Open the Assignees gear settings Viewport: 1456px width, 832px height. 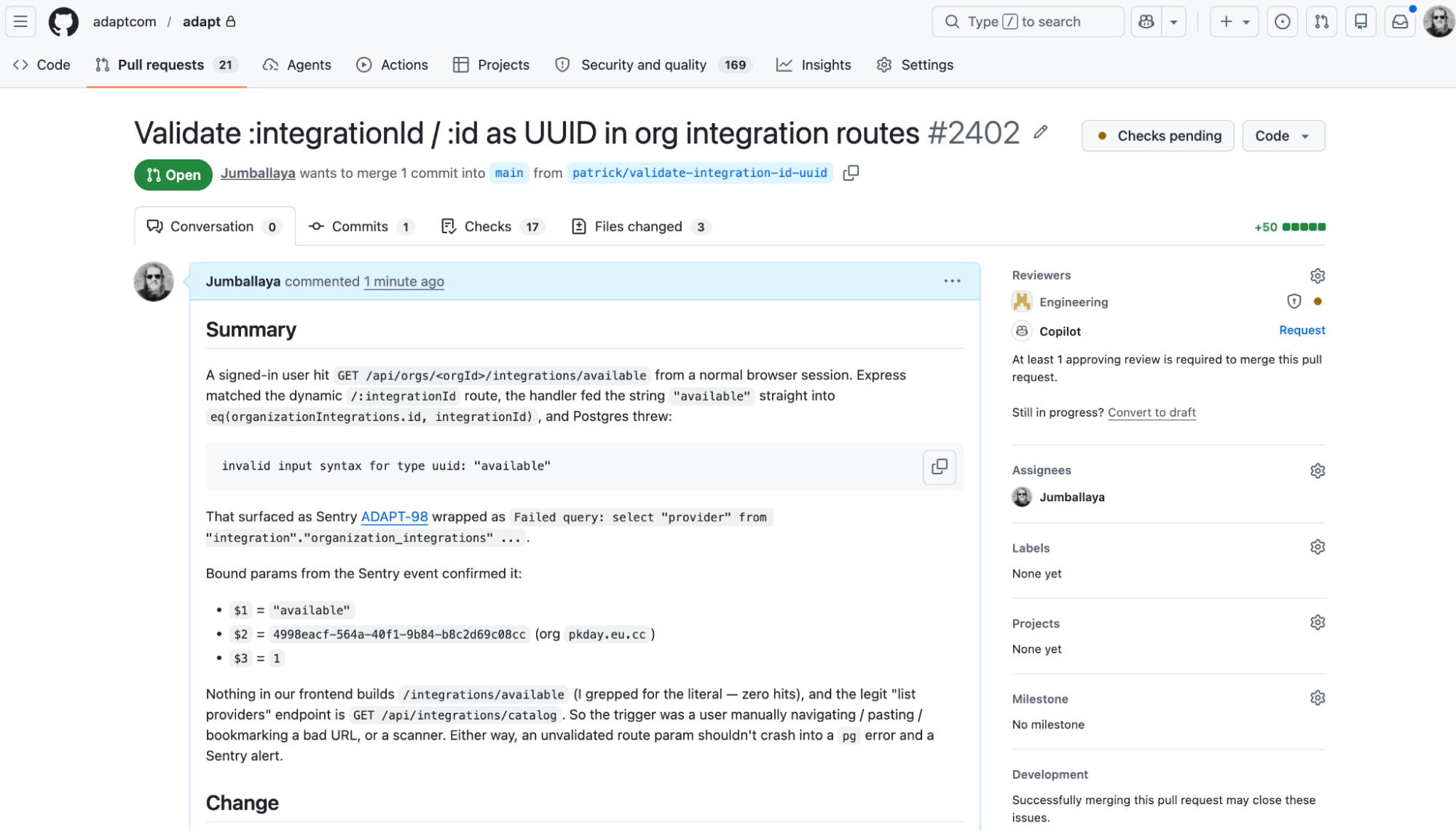[x=1318, y=471]
